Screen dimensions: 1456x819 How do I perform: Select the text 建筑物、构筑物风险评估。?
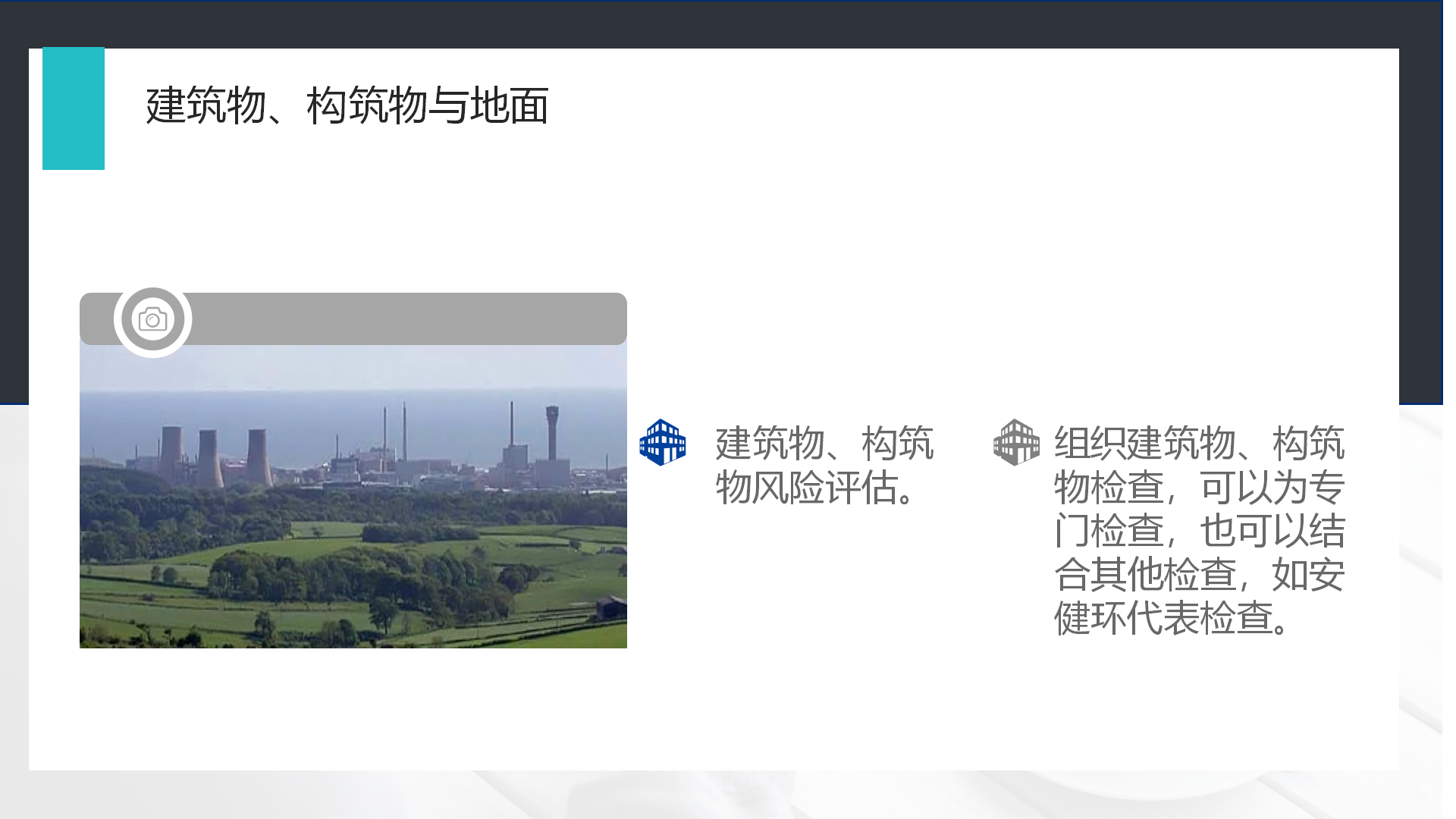pyautogui.click(x=824, y=465)
